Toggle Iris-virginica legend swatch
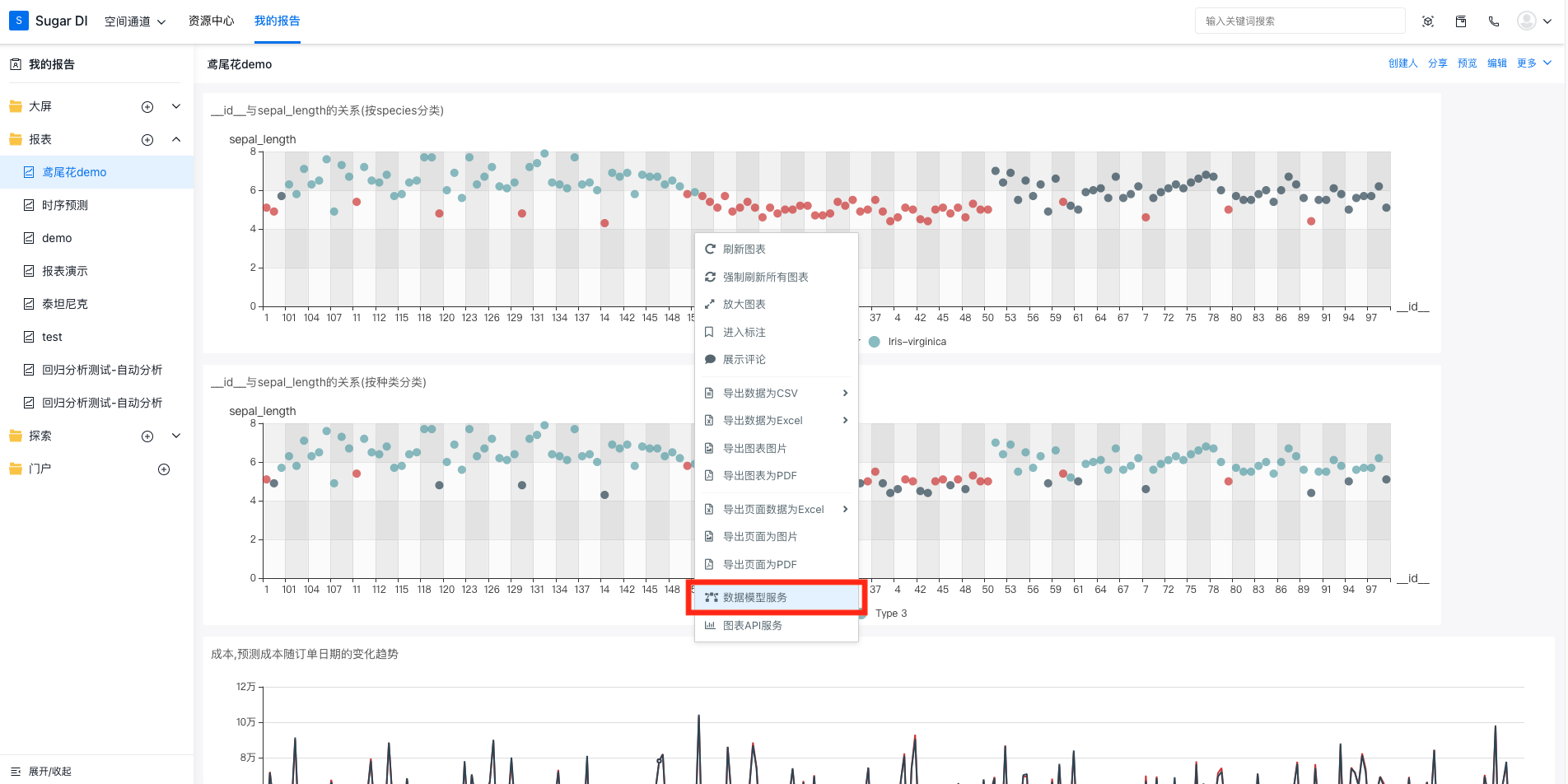Viewport: 1568px width, 784px height. click(x=875, y=342)
